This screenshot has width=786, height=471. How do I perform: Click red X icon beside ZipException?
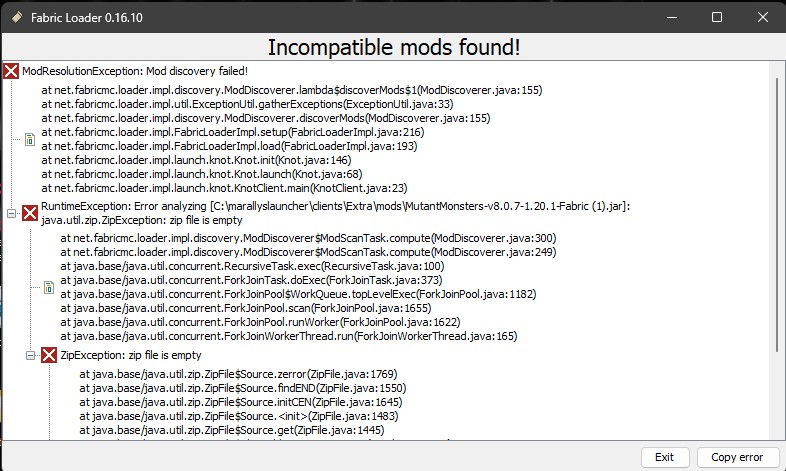point(49,355)
